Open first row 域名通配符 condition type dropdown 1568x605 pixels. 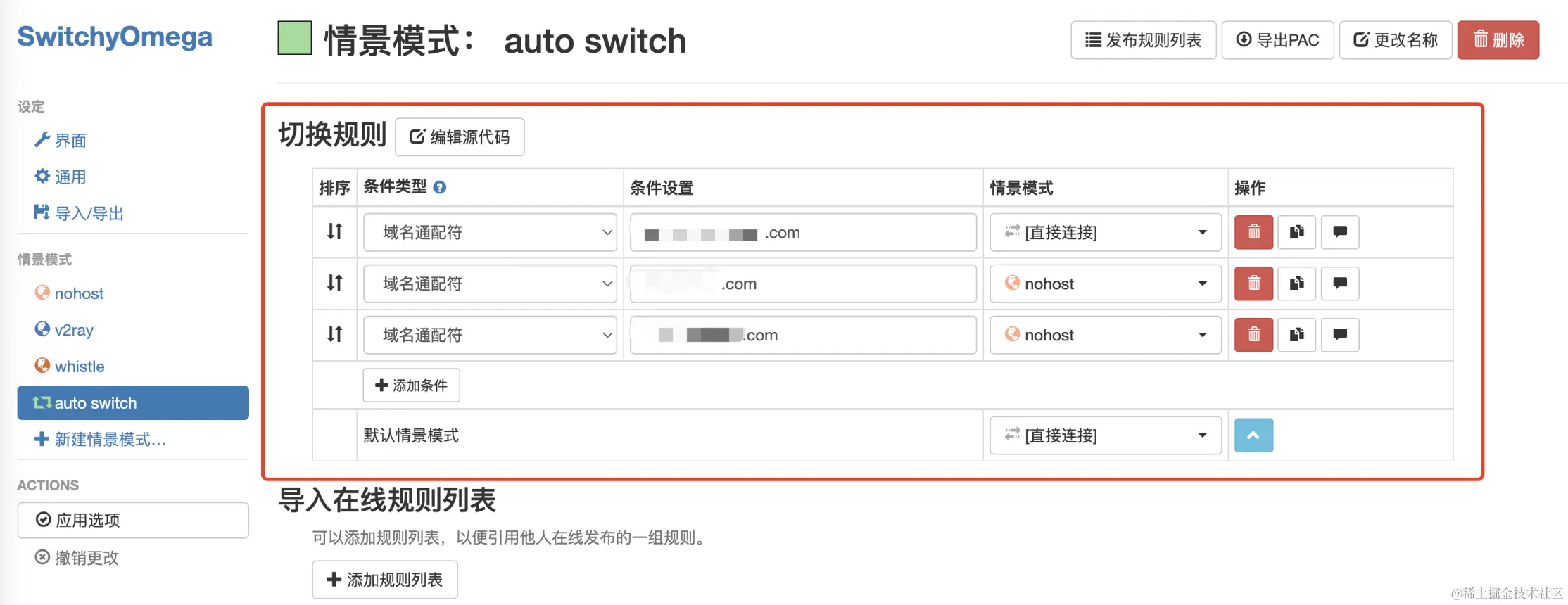(x=490, y=232)
